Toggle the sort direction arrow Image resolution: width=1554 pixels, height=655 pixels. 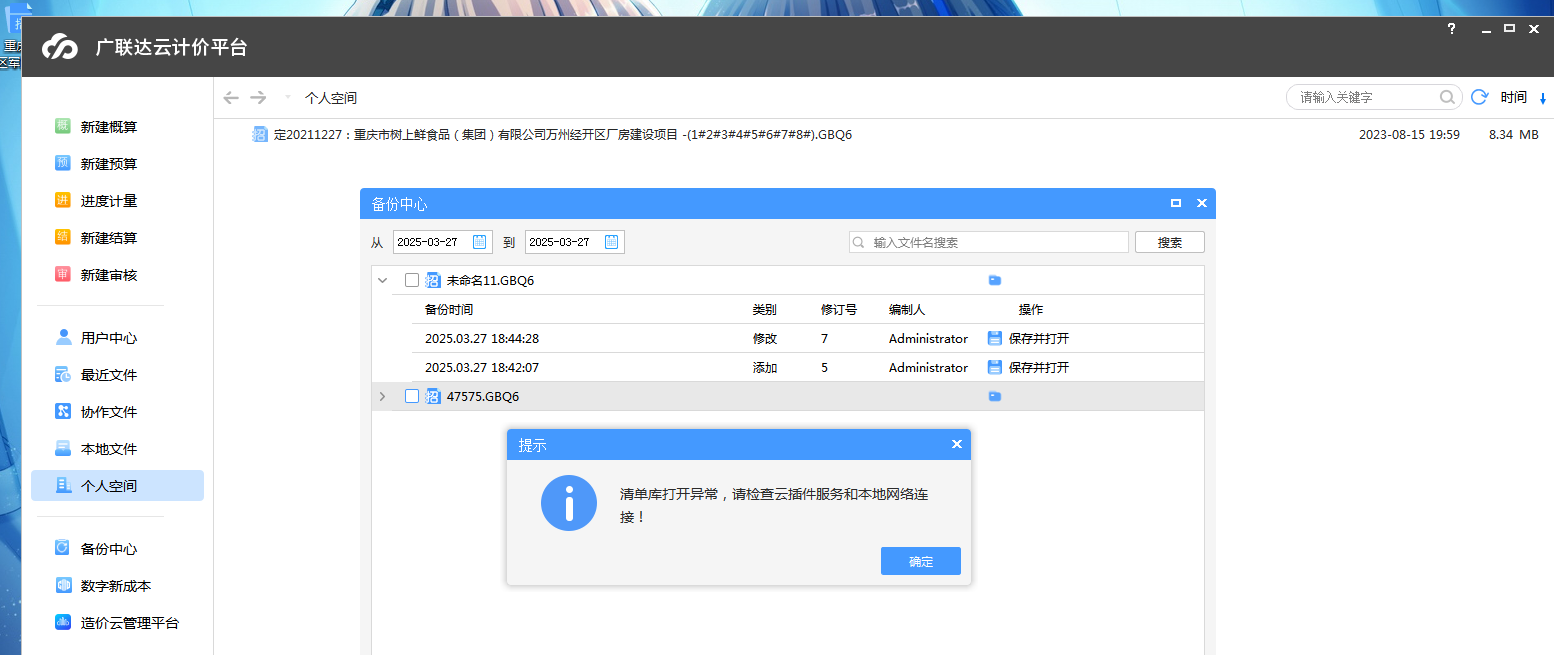1543,98
